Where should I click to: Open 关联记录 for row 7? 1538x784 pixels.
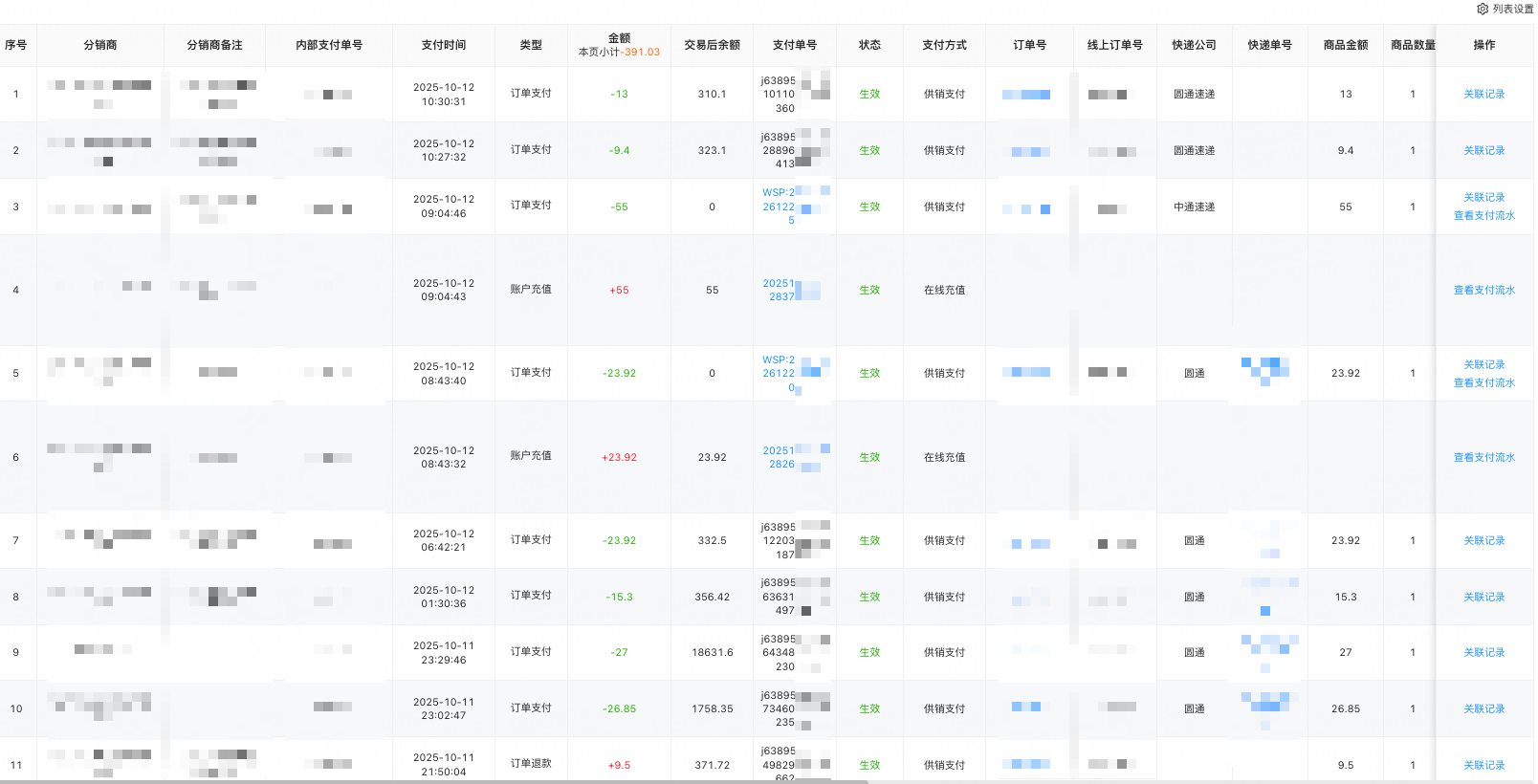coord(1483,540)
